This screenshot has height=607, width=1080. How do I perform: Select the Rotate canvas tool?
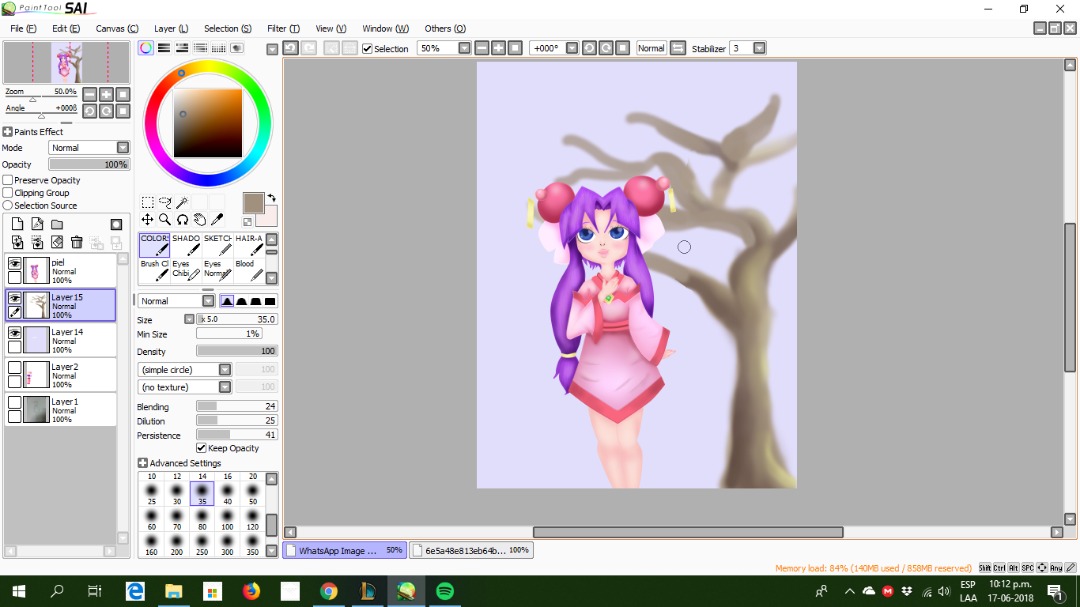183,219
